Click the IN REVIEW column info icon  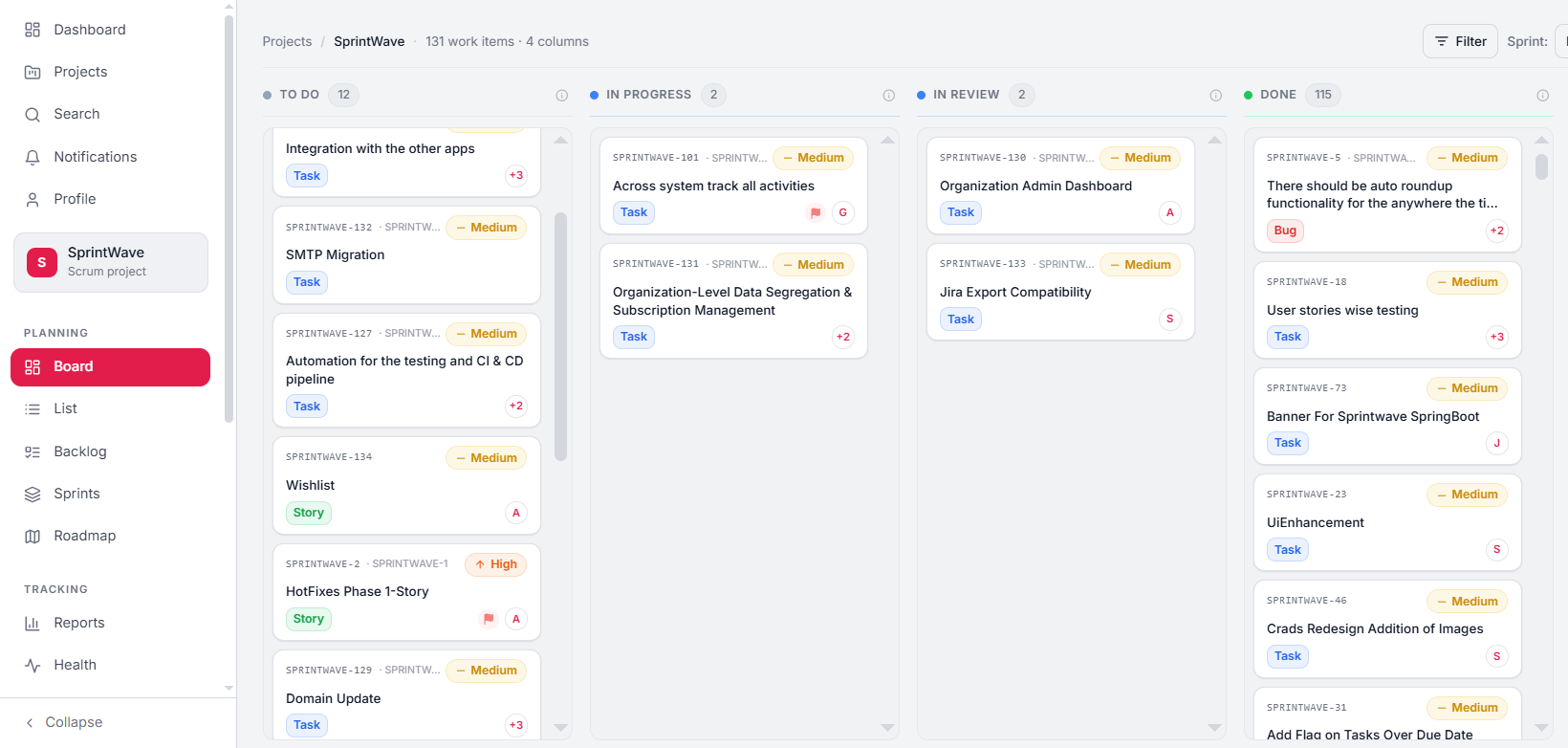1216,95
